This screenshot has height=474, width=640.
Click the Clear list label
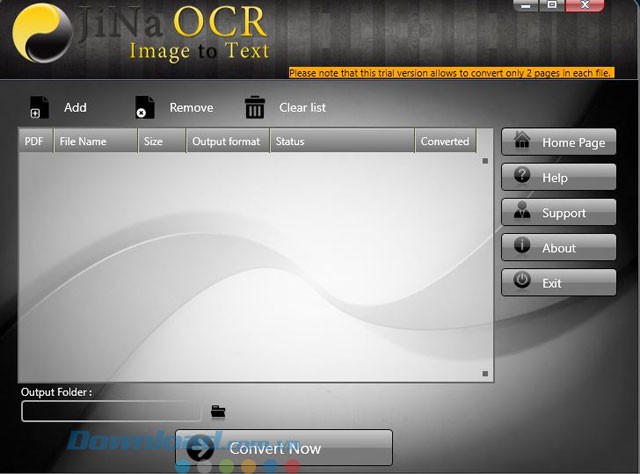pos(302,107)
